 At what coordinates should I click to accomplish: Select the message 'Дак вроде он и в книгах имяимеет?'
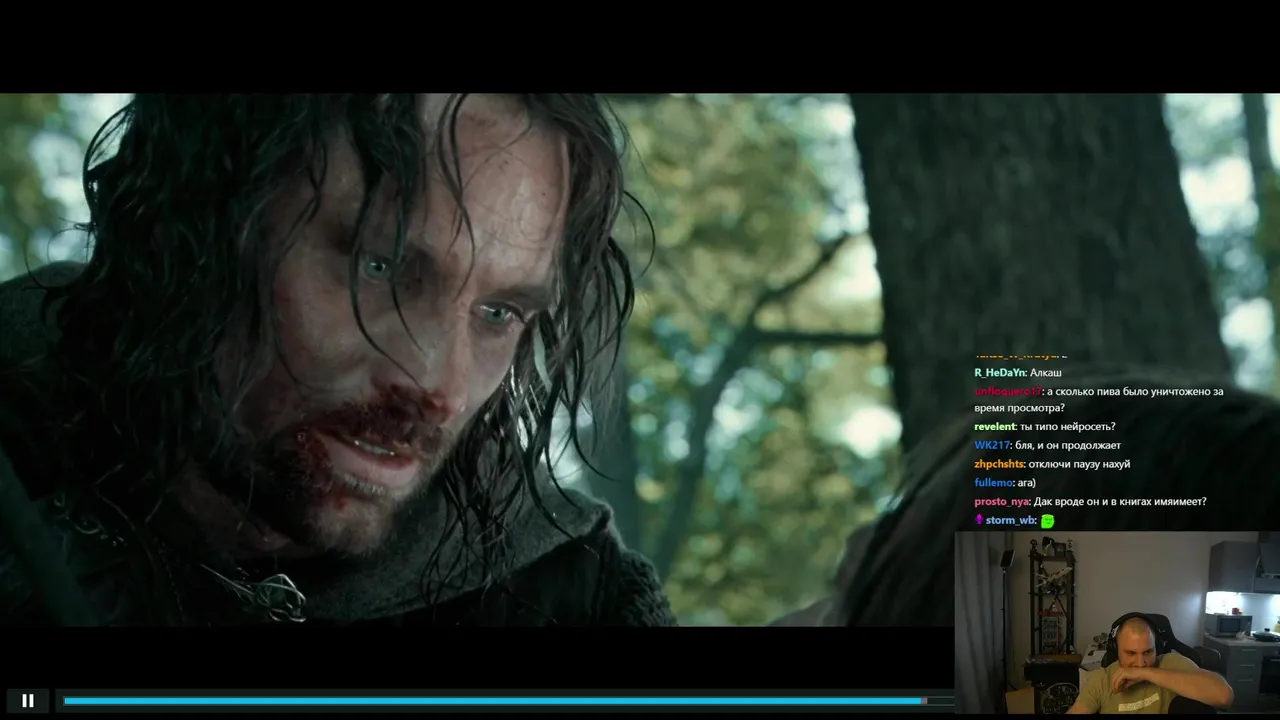pos(1120,502)
